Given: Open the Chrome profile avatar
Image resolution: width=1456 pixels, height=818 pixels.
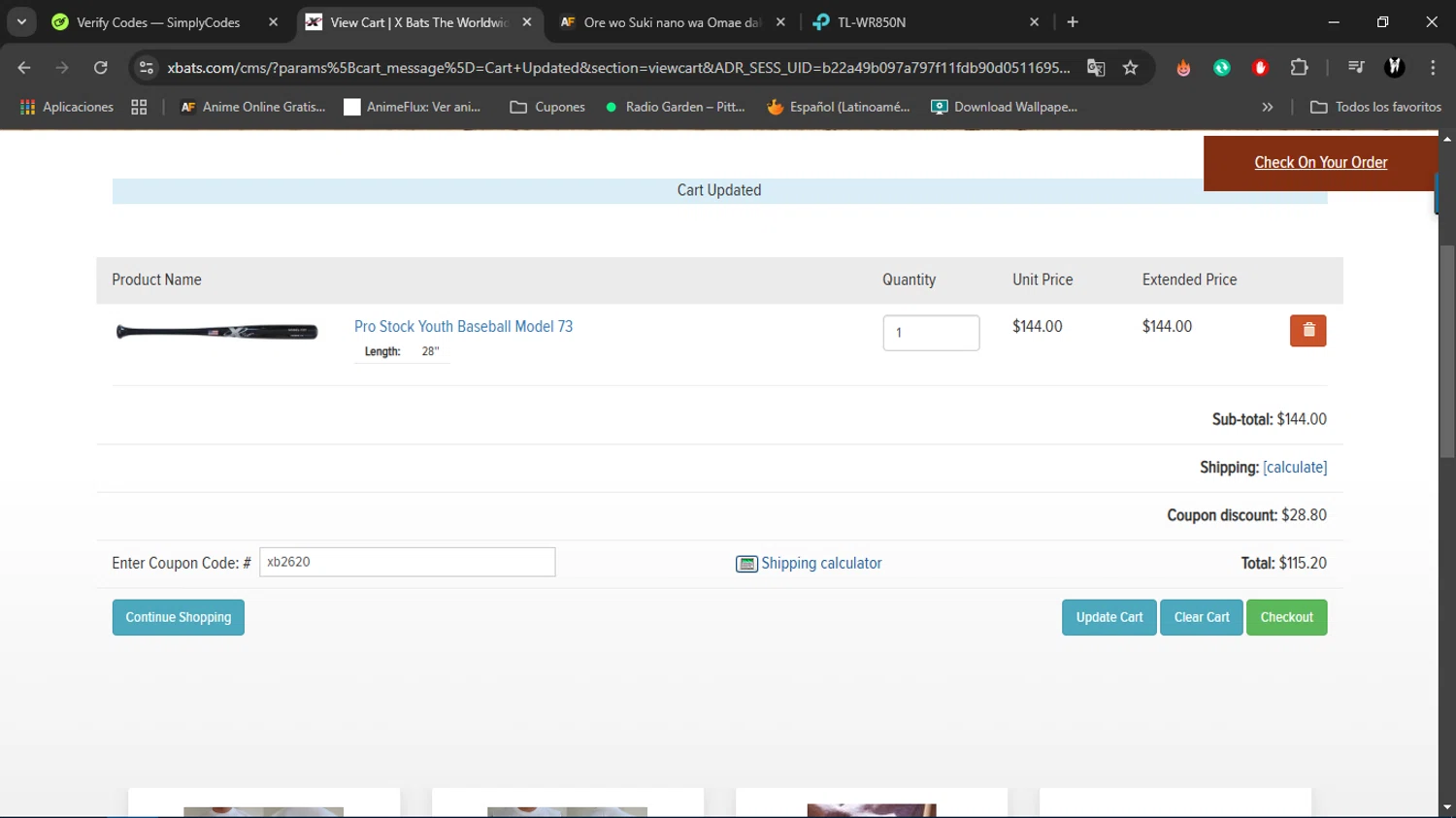Looking at the screenshot, I should coord(1395,68).
